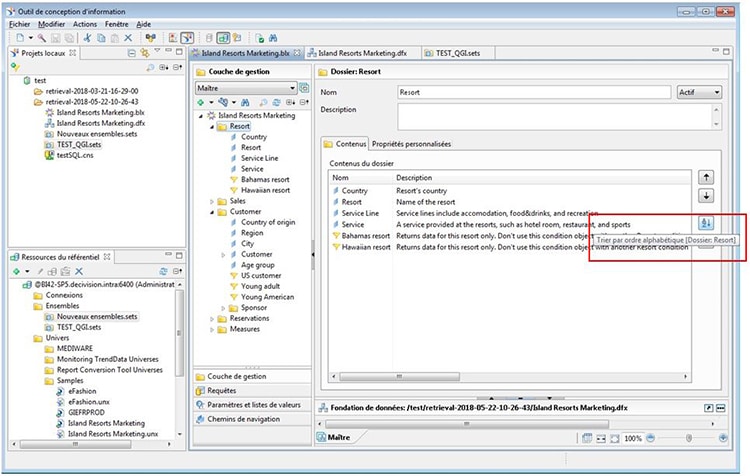Collapse the Resort folder in tree
750x476 pixels.
pos(211,126)
